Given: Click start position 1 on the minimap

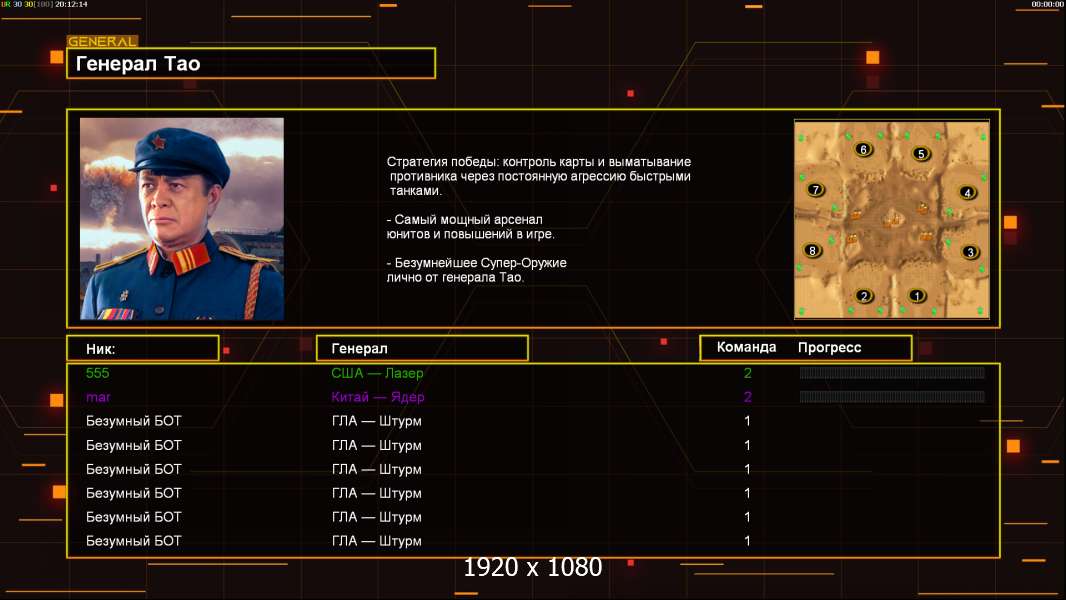Looking at the screenshot, I should click(x=916, y=296).
